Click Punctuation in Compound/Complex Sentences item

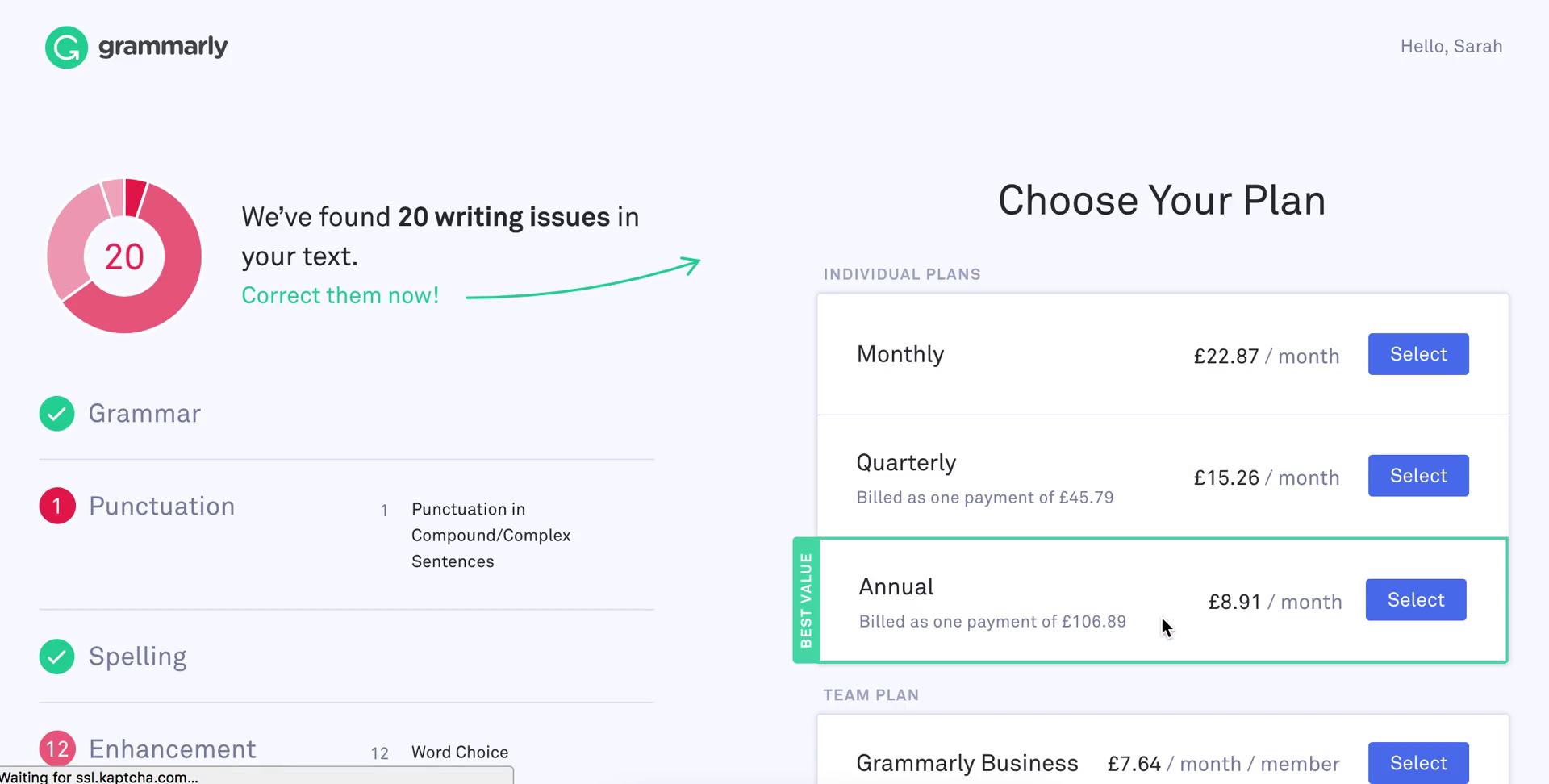[491, 536]
